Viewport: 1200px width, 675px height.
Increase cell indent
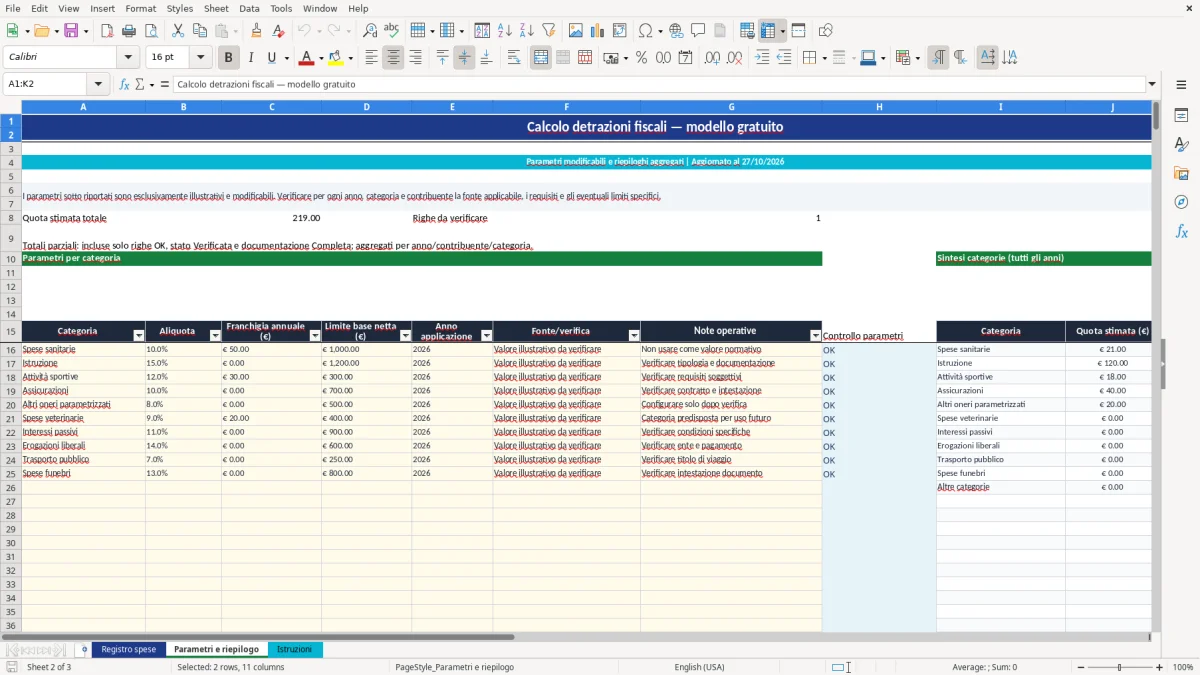(x=762, y=58)
